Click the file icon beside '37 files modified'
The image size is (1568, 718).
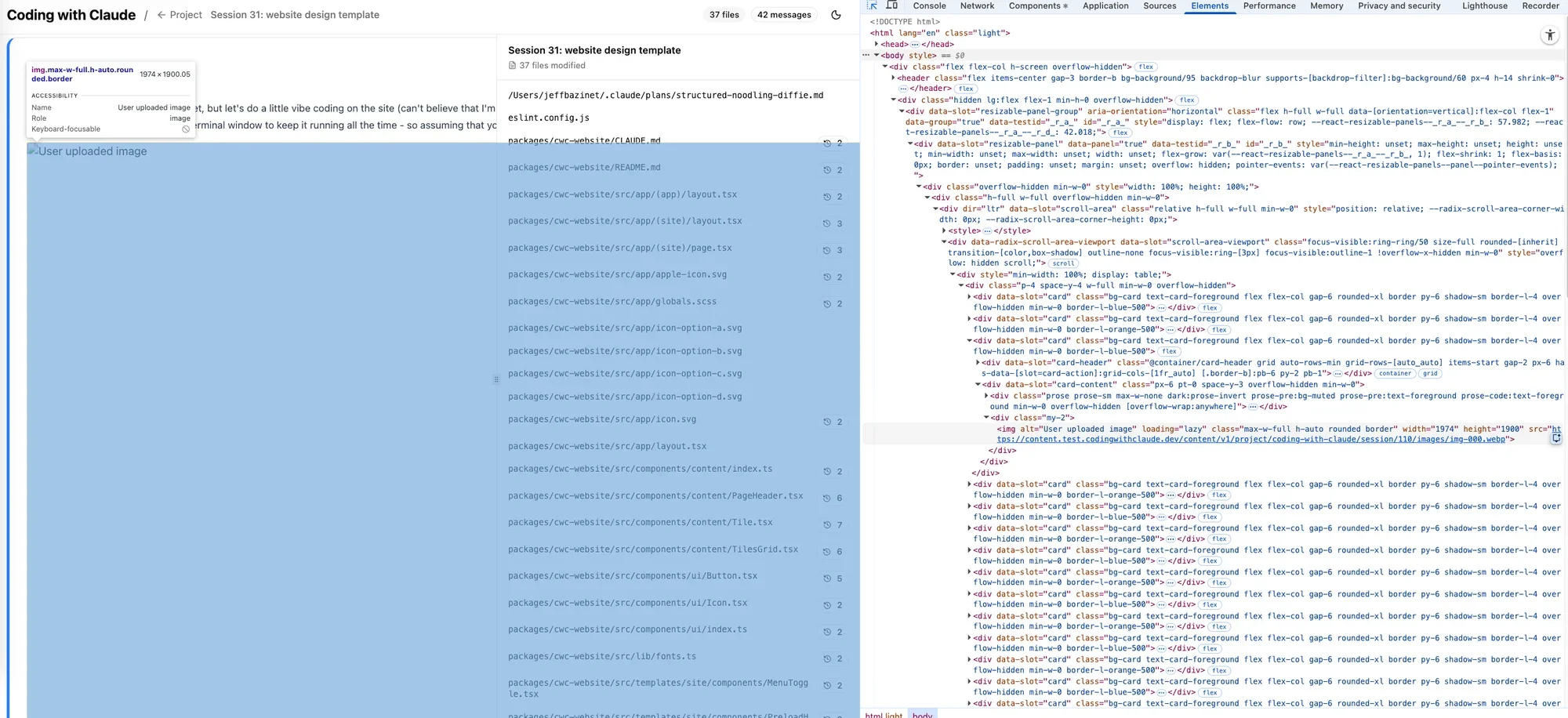pos(512,66)
